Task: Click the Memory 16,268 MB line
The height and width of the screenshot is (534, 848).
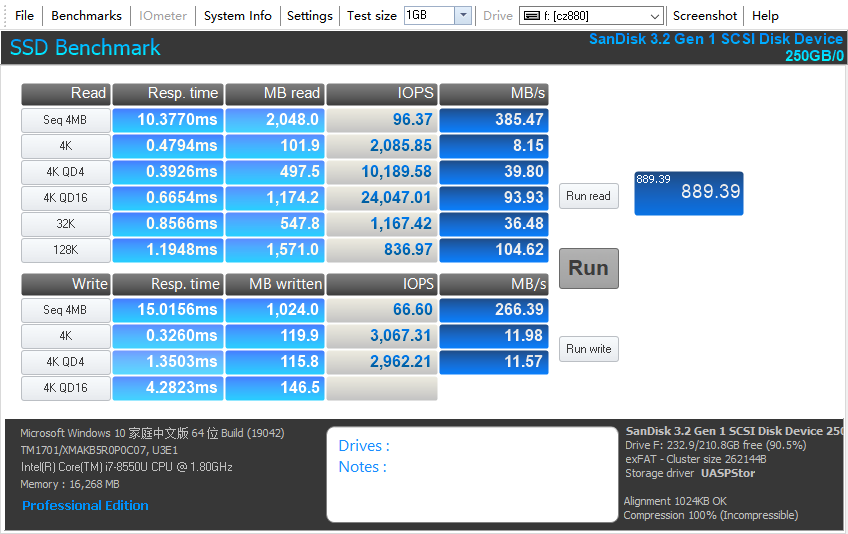Action: point(70,484)
